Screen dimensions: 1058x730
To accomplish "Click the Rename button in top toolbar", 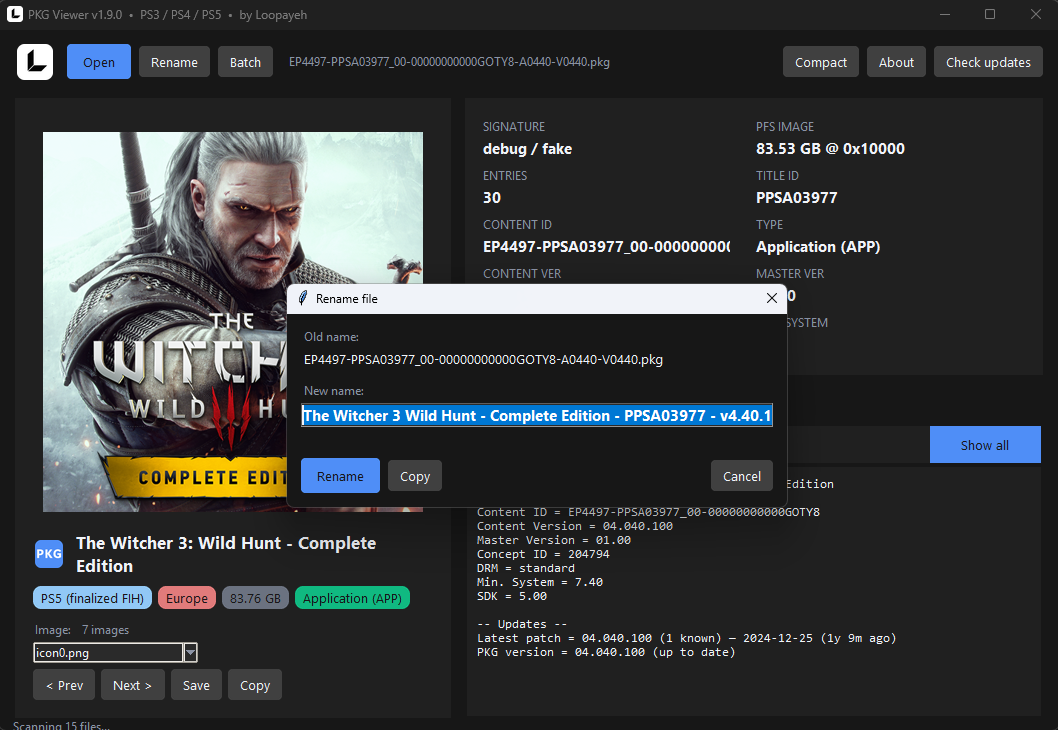I will pyautogui.click(x=174, y=62).
